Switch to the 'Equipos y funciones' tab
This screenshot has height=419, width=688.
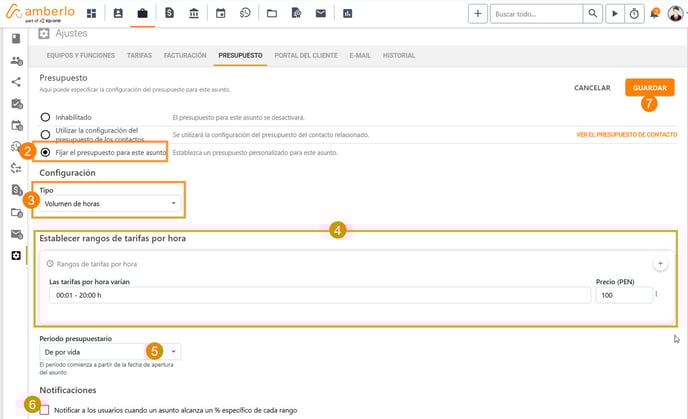tap(81, 55)
